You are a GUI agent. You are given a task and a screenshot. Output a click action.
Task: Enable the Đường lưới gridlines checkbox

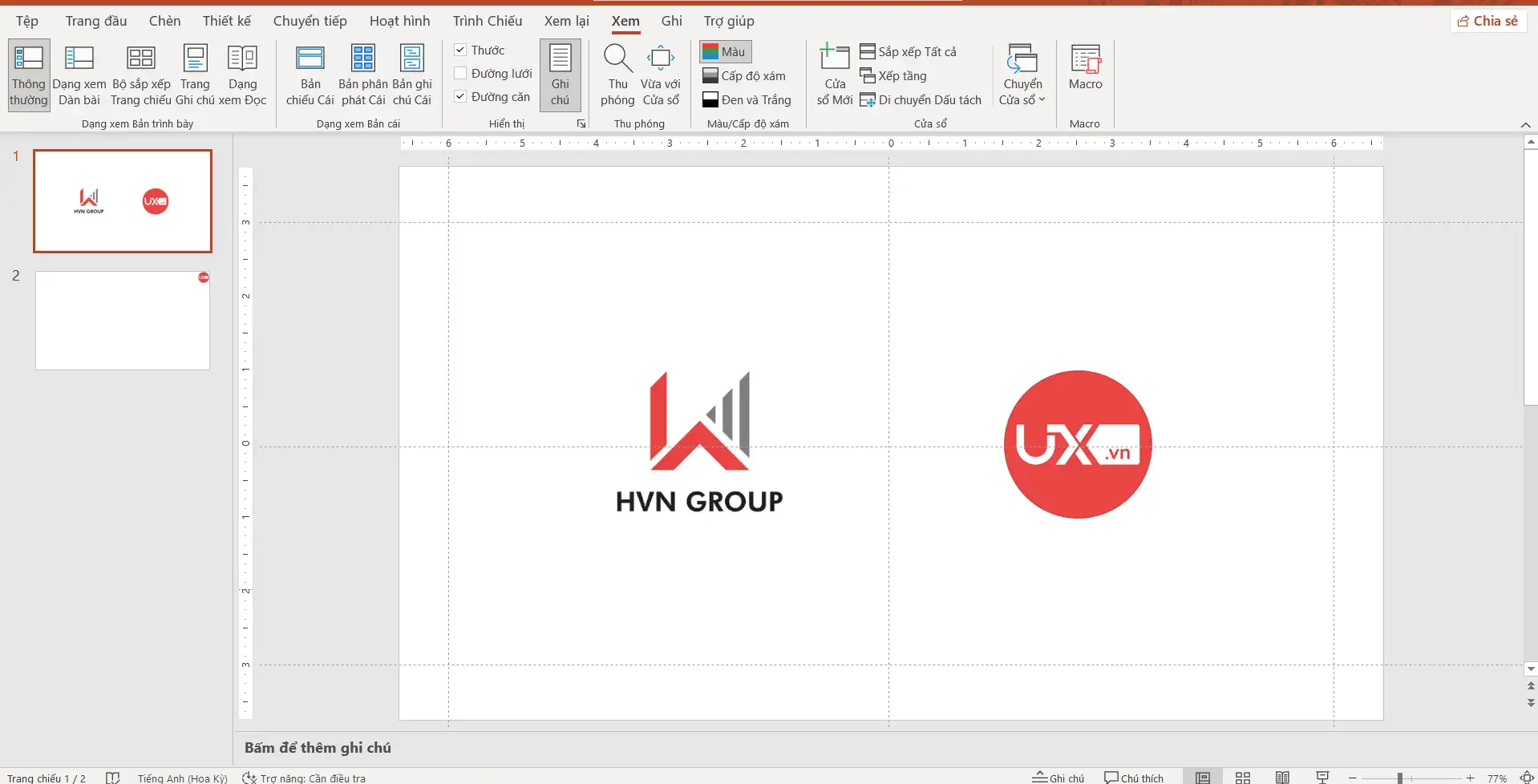[460, 74]
